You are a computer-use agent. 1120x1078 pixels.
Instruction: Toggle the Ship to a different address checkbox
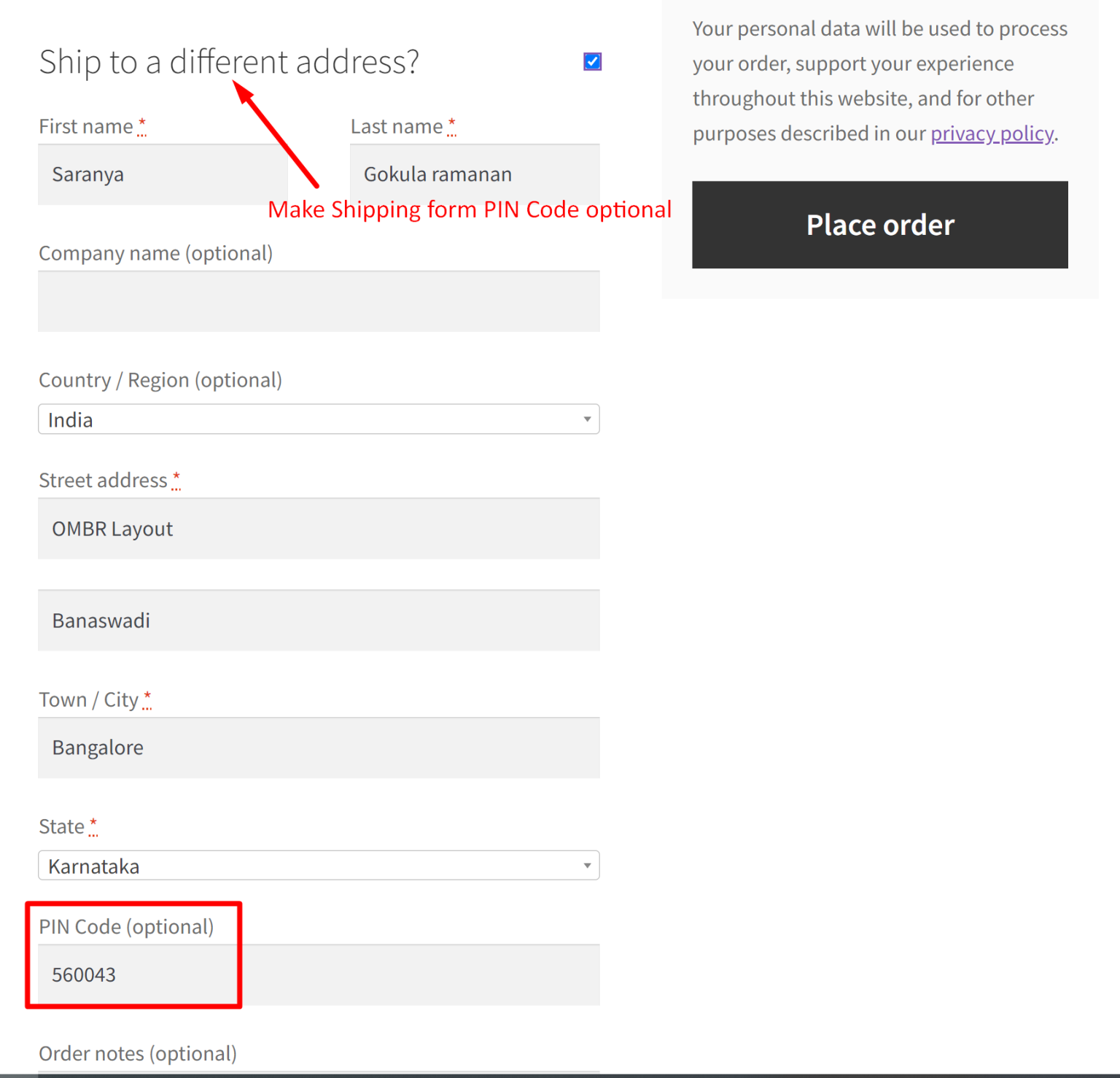[592, 62]
